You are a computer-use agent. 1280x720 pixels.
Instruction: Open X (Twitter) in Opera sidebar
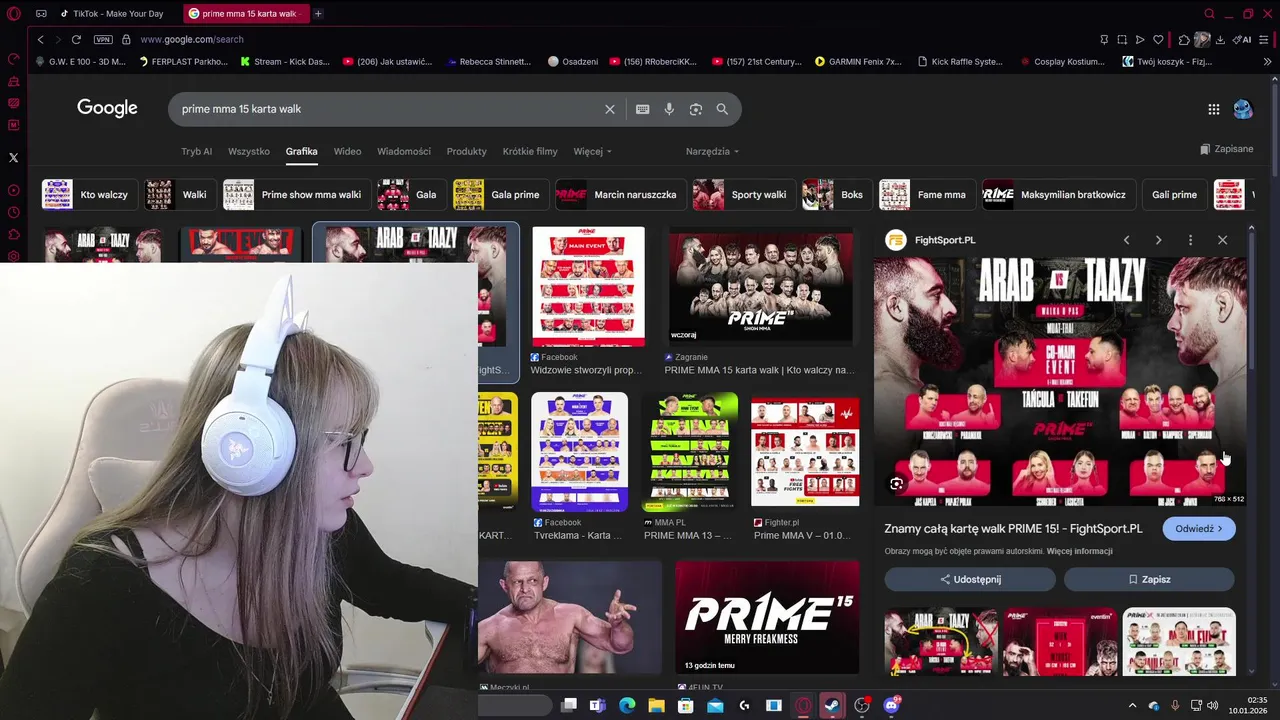coord(13,157)
